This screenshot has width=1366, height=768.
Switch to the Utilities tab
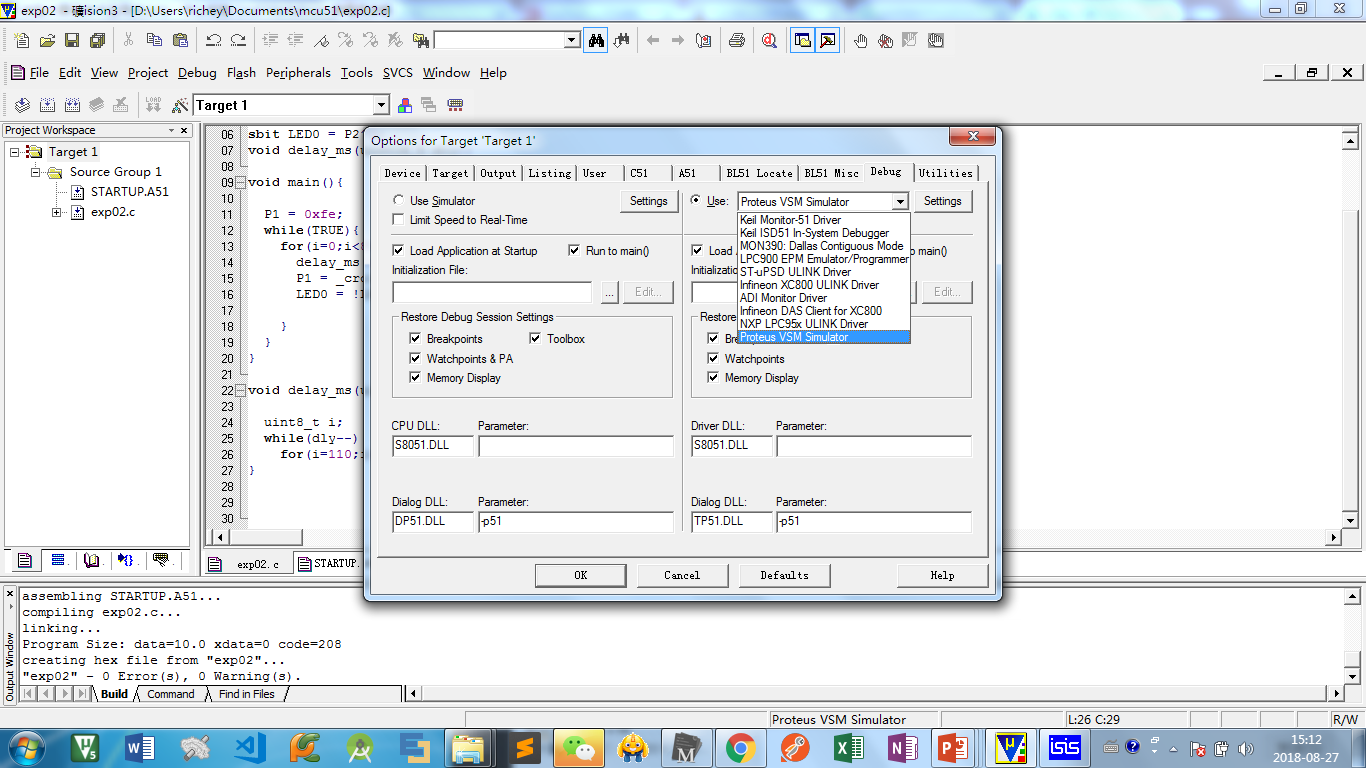(x=945, y=173)
